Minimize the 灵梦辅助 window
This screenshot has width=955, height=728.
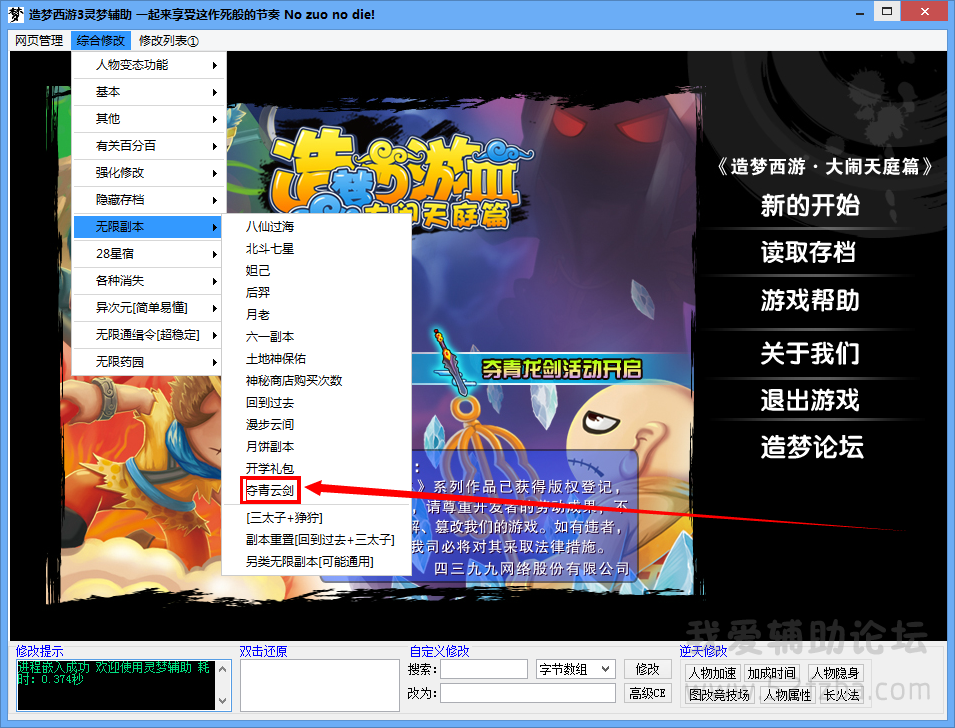(860, 13)
